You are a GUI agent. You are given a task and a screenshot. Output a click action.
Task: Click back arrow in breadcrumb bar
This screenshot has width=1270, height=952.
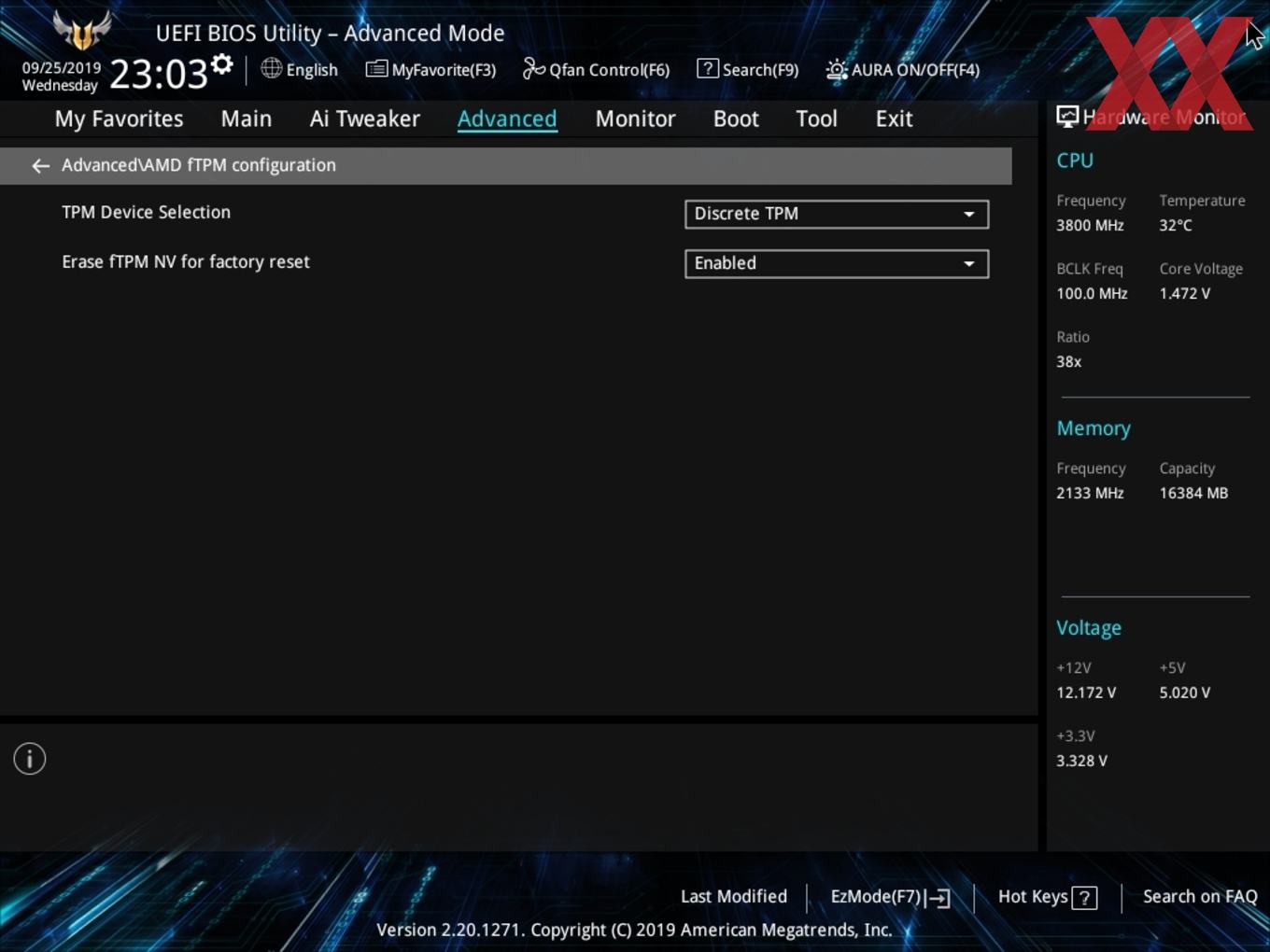point(40,165)
